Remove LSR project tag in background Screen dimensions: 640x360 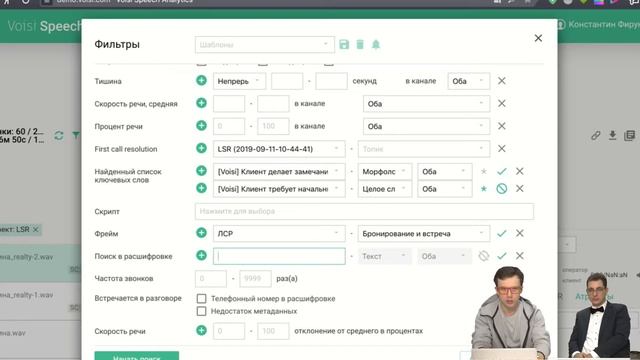[x=36, y=229]
